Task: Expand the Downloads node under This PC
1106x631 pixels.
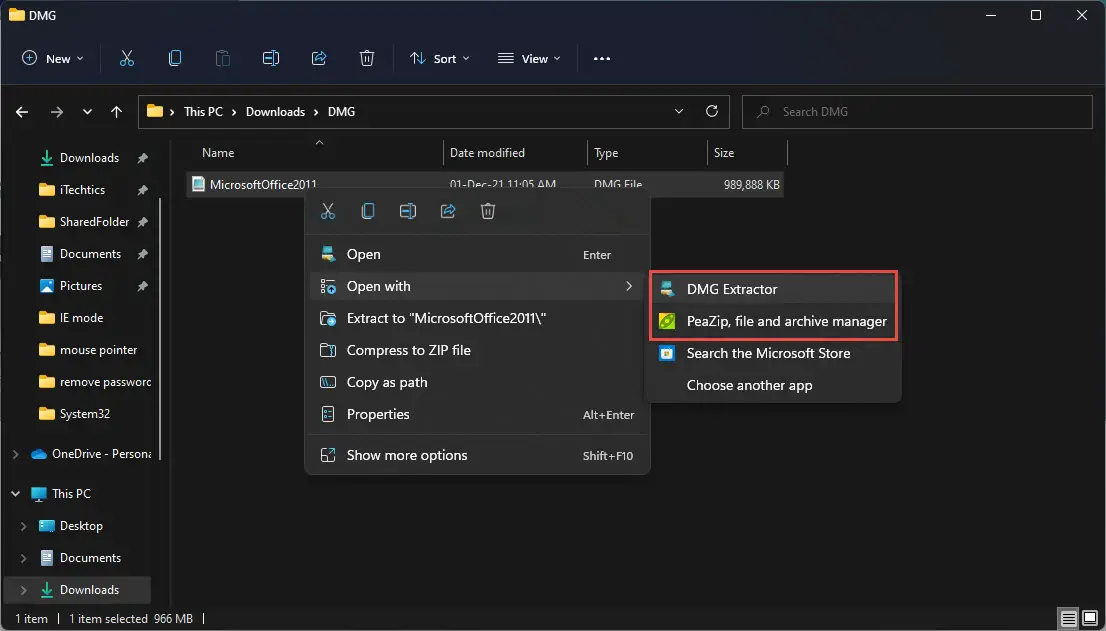Action: (x=23, y=590)
